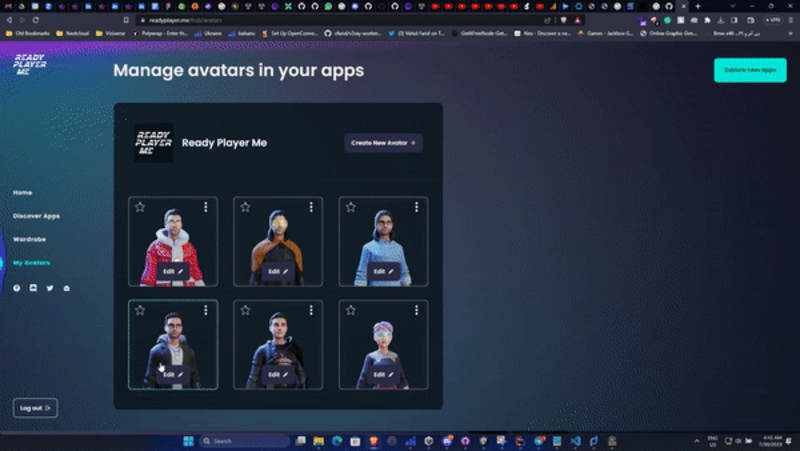The height and width of the screenshot is (451, 800).
Task: Favorite the light blue sweater avatar
Action: point(351,207)
